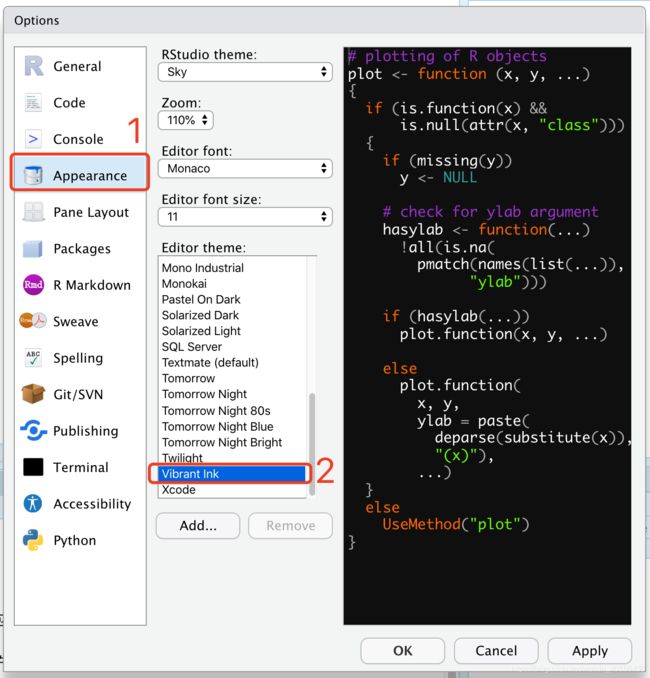Select the SQL Server theme

pyautogui.click(x=233, y=347)
